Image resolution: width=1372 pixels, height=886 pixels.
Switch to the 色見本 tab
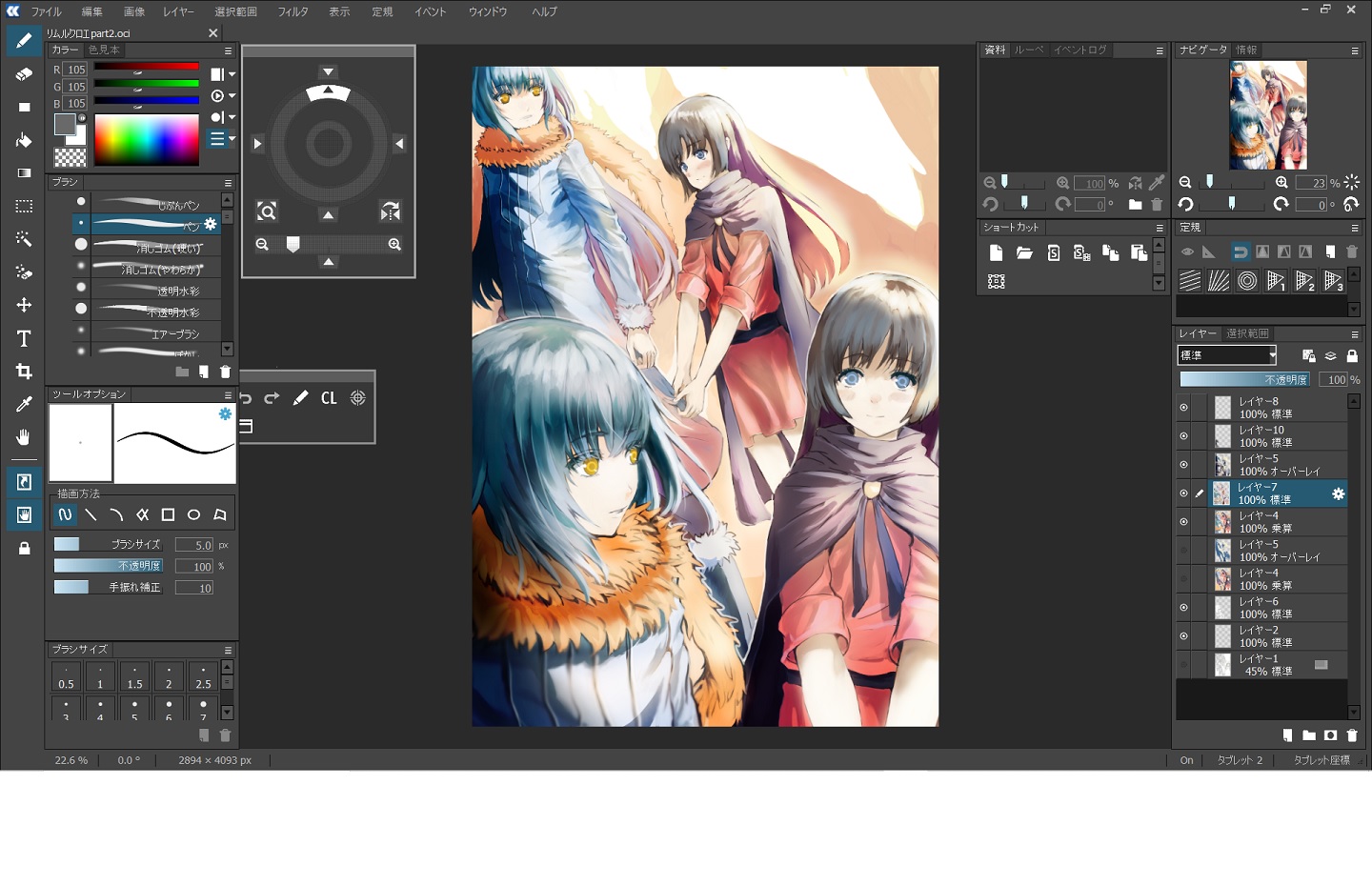(104, 50)
